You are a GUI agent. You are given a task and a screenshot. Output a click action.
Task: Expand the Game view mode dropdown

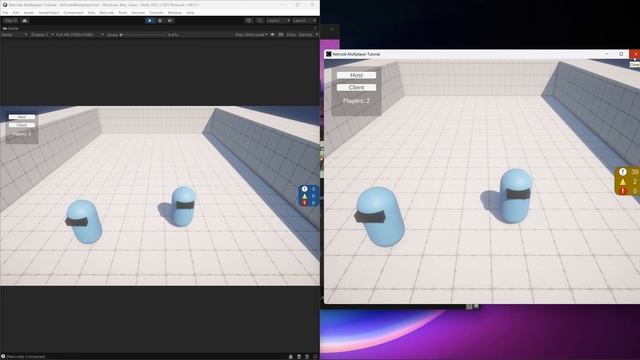click(x=14, y=35)
